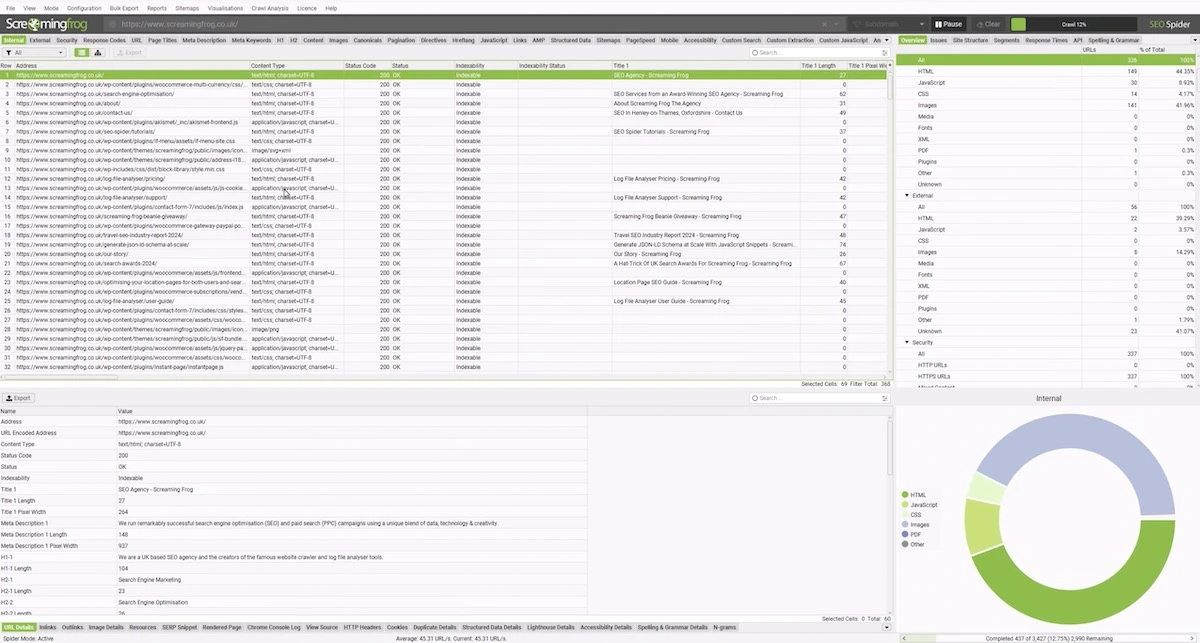Select the Inlinks tab at bottom

[x=47, y=627]
